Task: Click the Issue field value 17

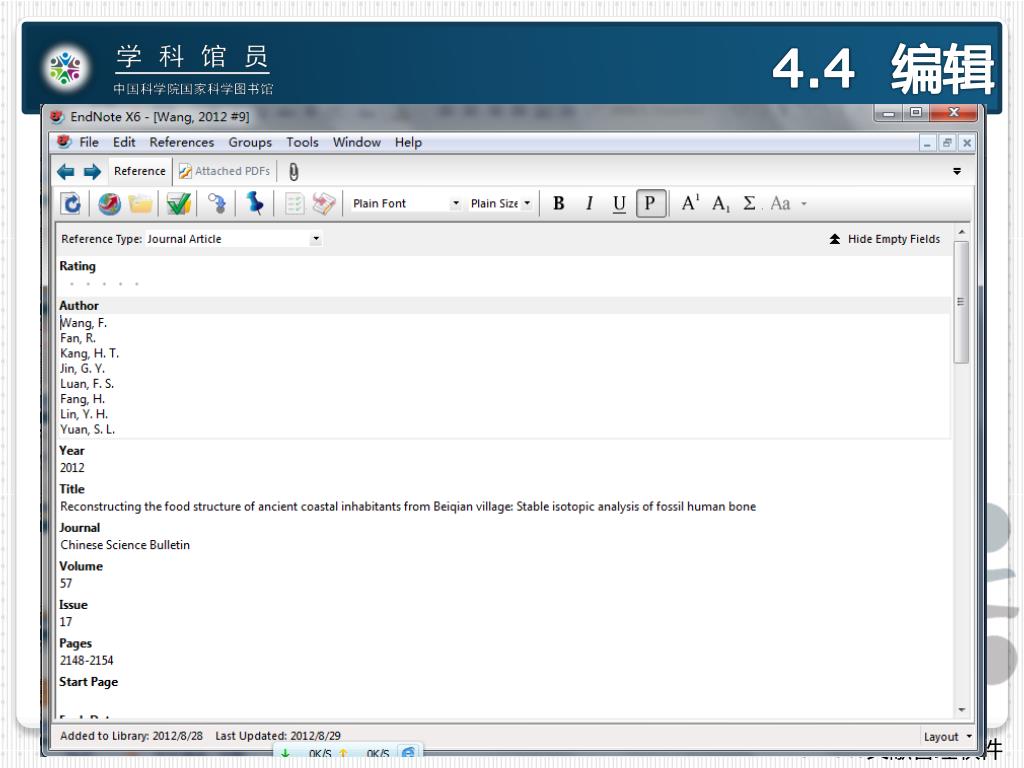Action: 66,622
